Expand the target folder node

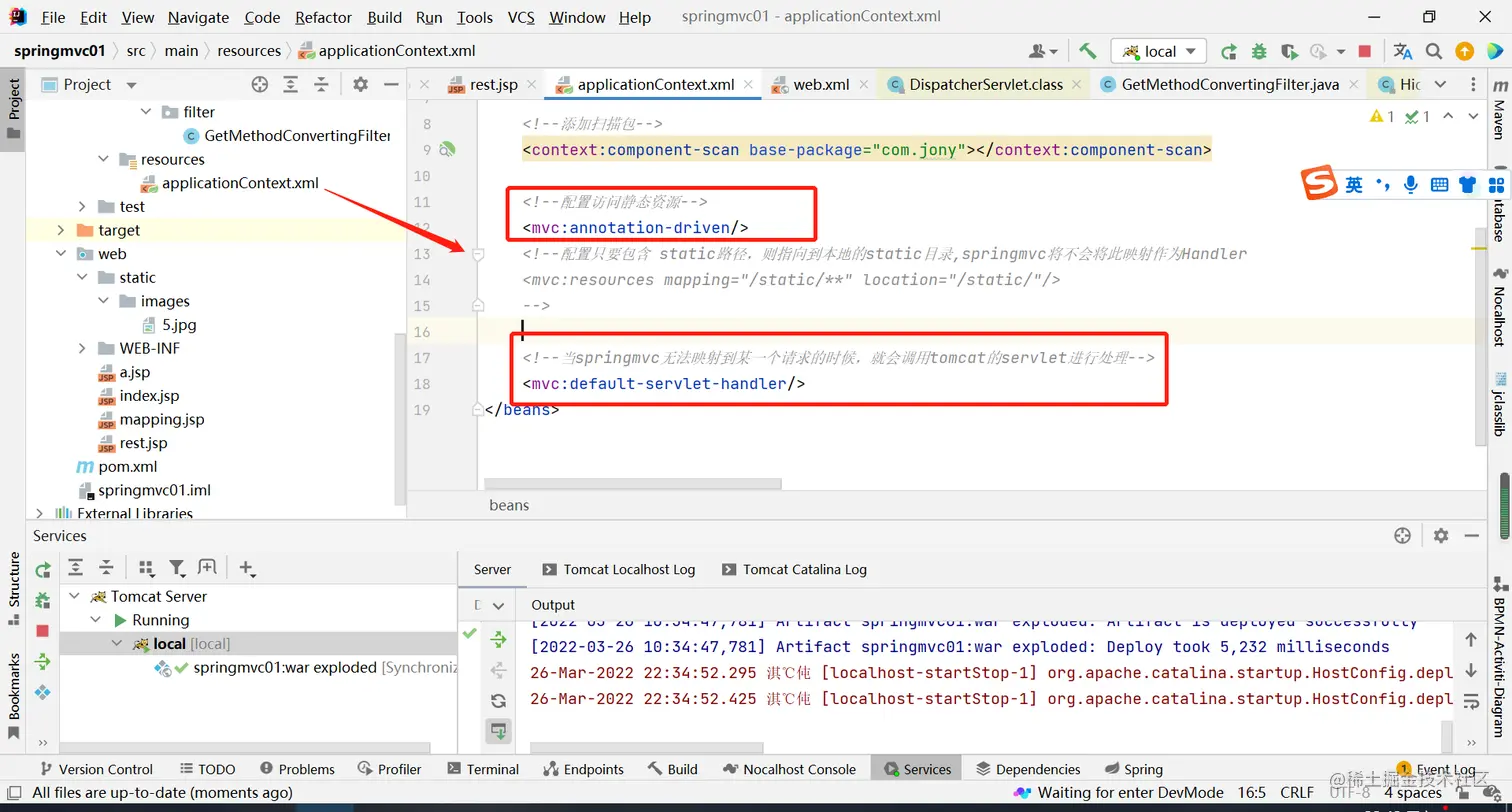(60, 230)
